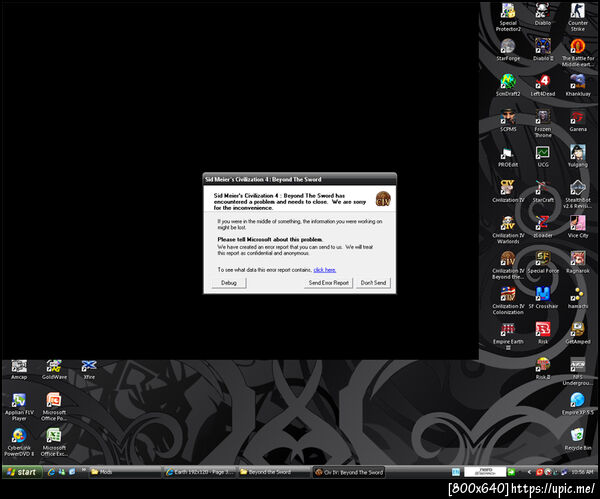Click the taskbar clock showing 10:56 AM

point(582,472)
